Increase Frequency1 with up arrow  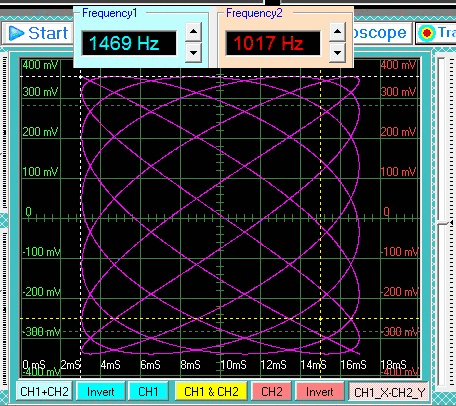click(x=193, y=32)
